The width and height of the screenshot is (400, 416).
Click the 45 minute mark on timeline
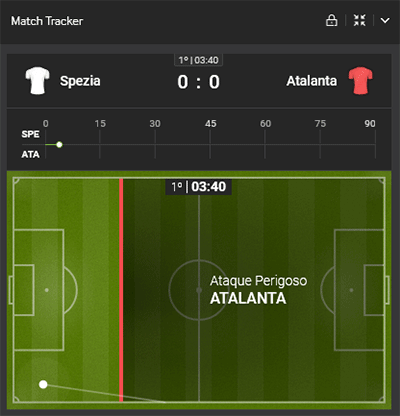pyautogui.click(x=210, y=124)
